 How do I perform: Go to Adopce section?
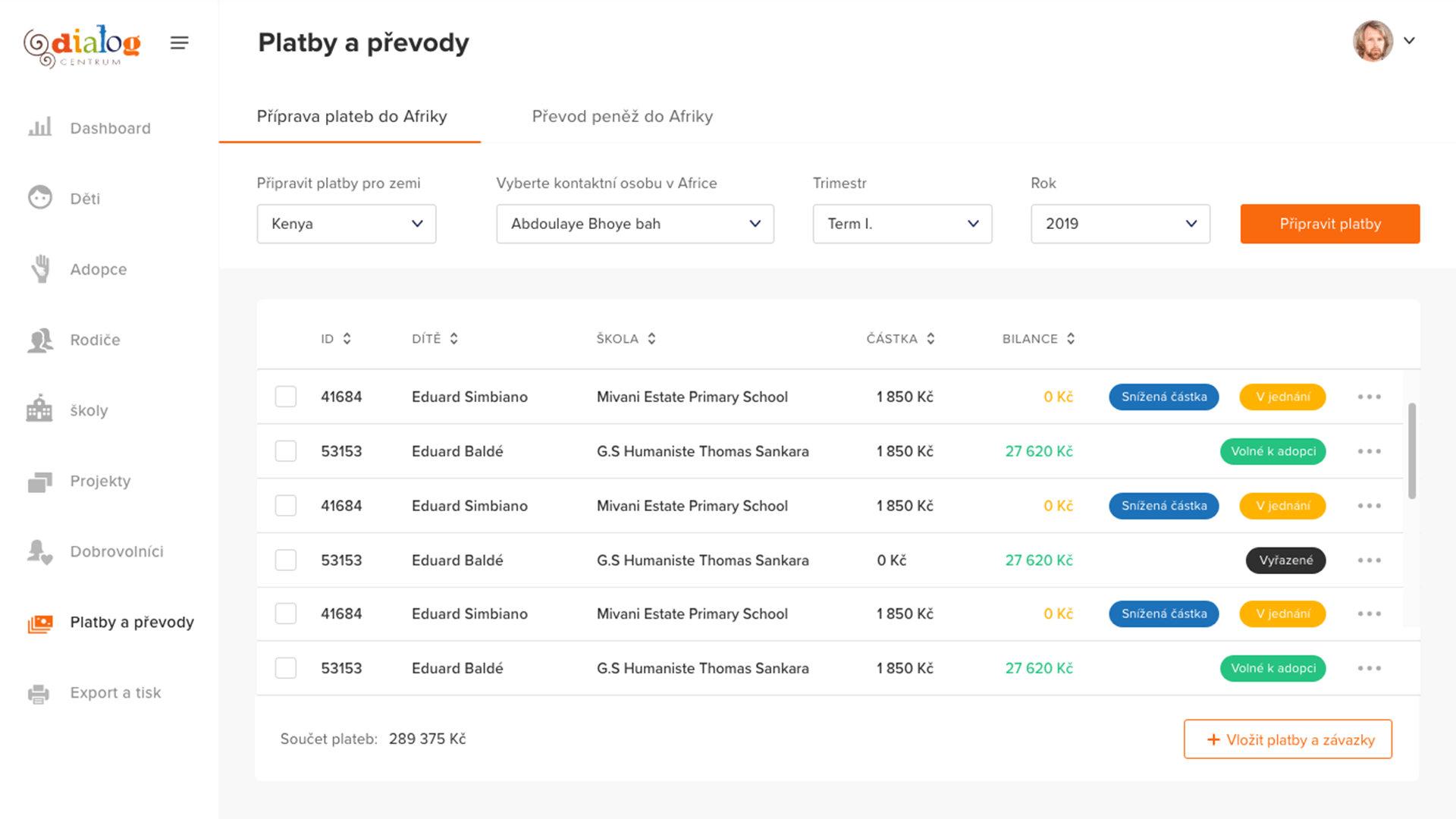pyautogui.click(x=99, y=269)
